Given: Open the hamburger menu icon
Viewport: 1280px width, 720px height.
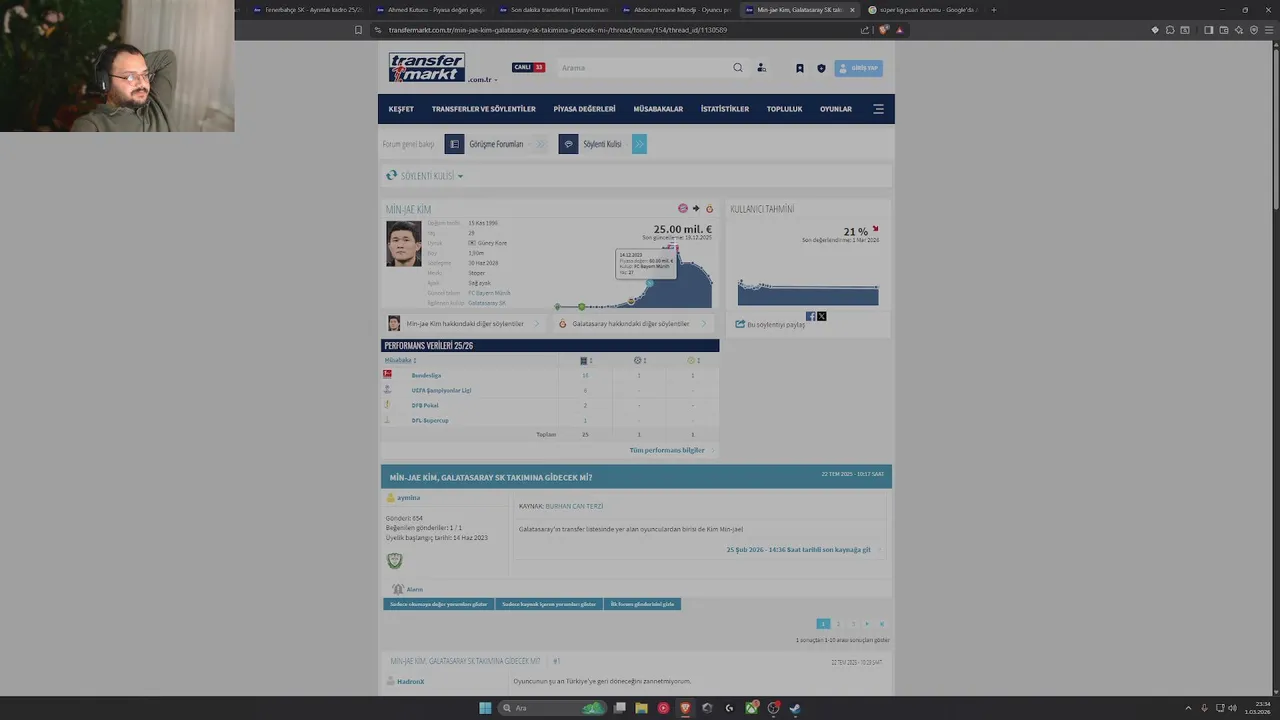Looking at the screenshot, I should [x=878, y=109].
